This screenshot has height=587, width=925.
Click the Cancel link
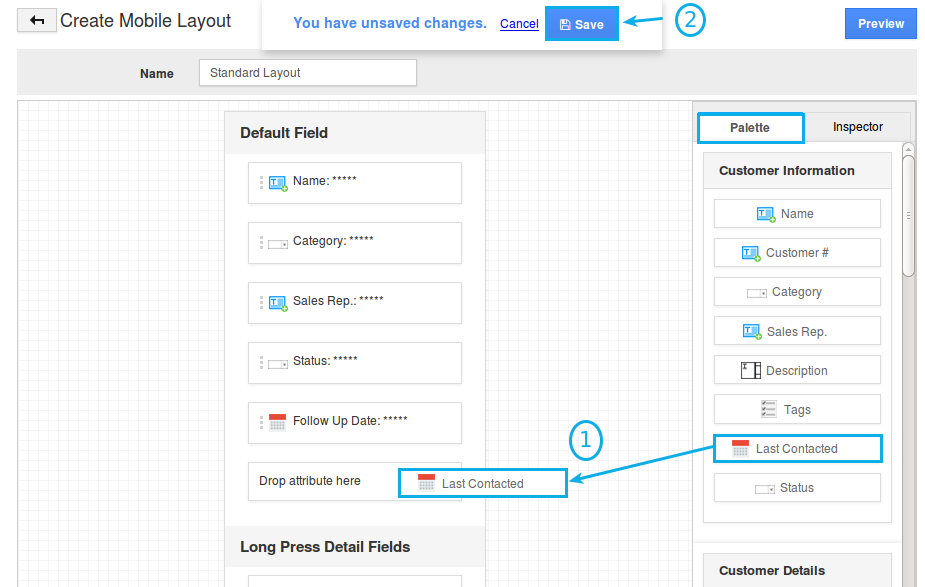click(519, 24)
